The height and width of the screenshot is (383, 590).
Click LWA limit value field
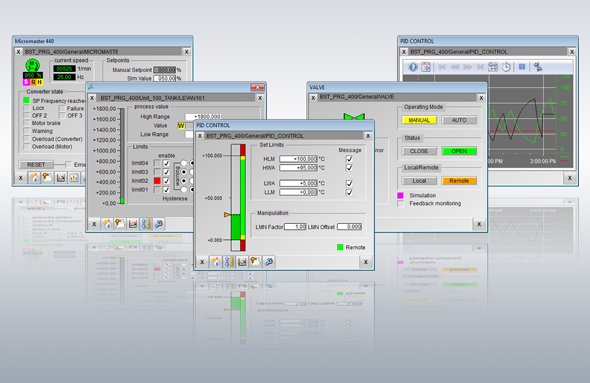[299, 183]
